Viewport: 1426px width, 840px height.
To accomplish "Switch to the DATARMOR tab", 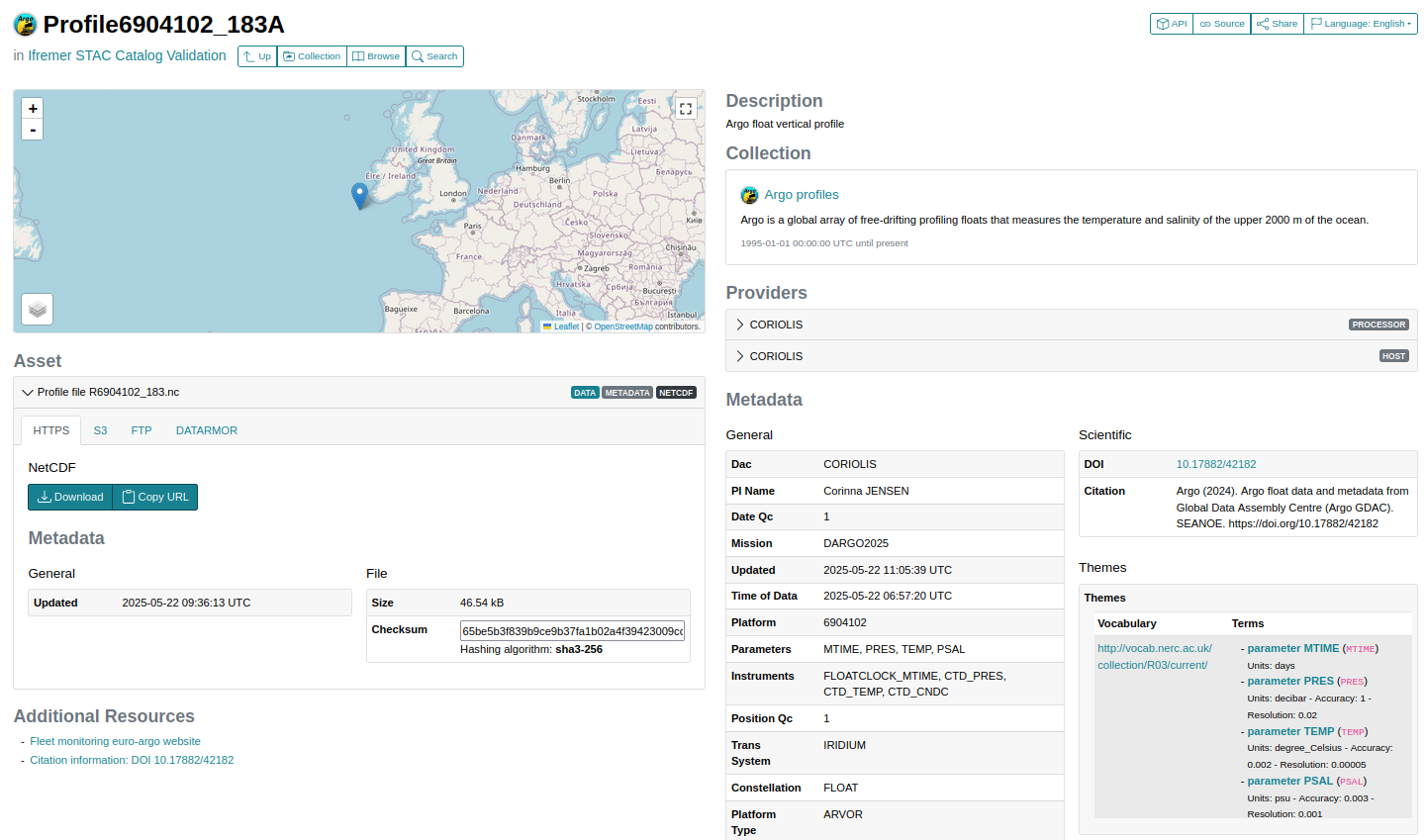I will (206, 430).
